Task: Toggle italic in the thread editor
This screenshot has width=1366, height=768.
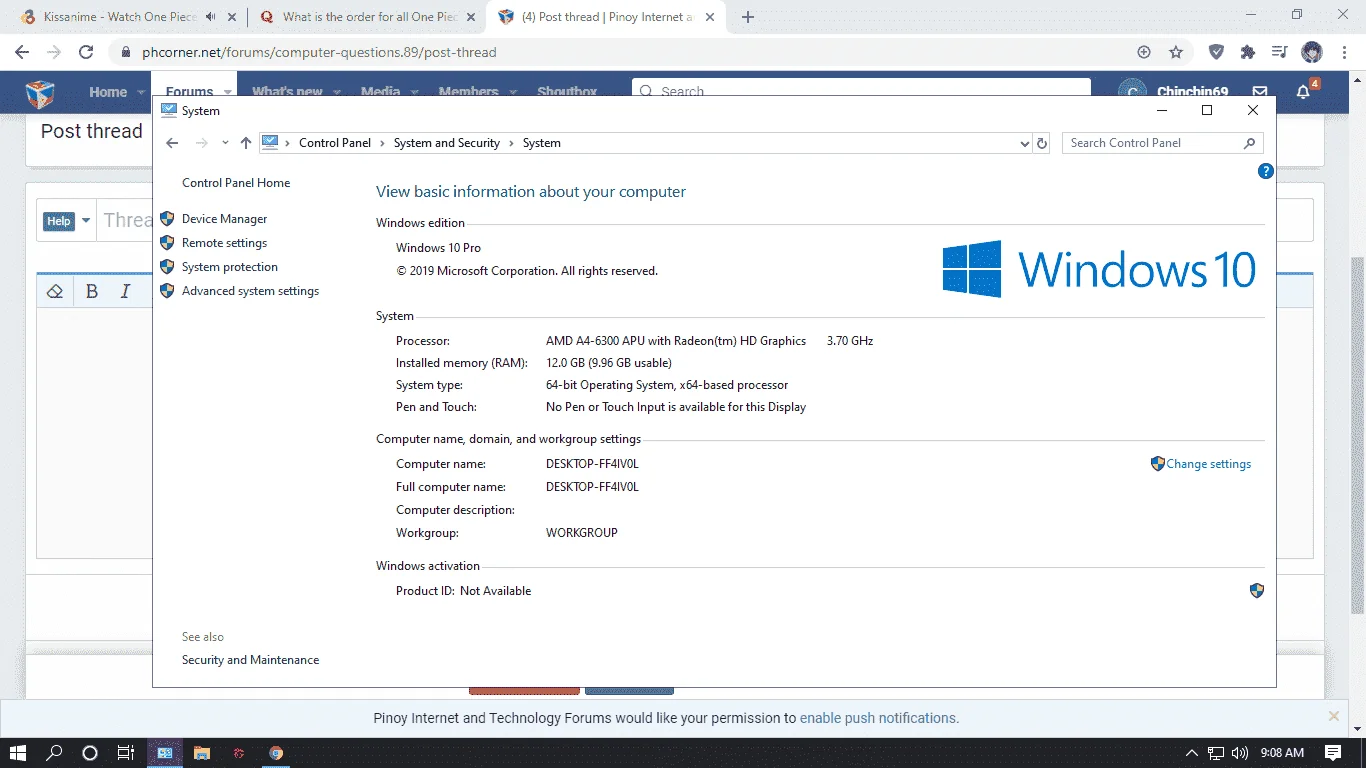Action: (125, 291)
